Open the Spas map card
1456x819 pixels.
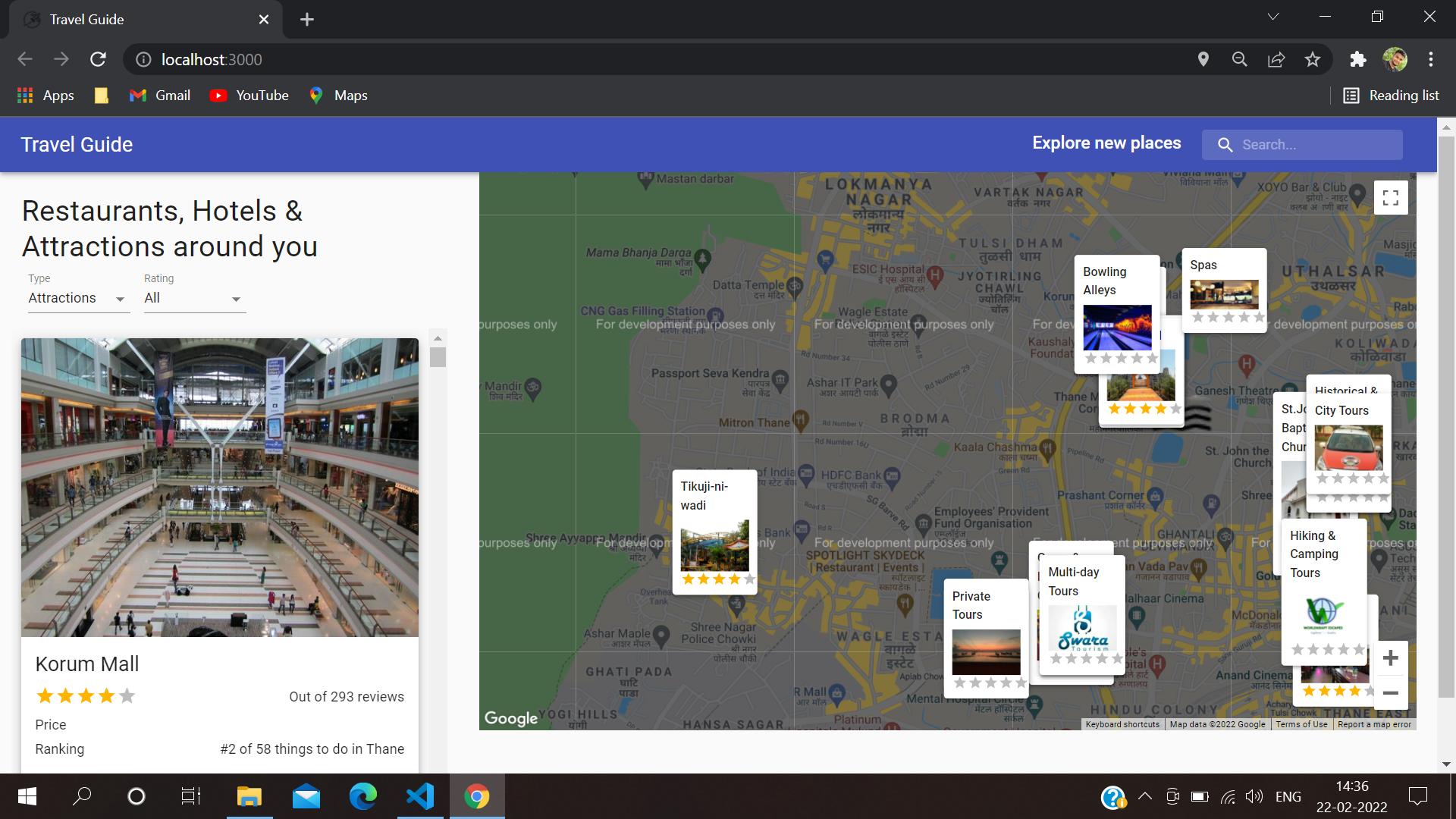1224,290
